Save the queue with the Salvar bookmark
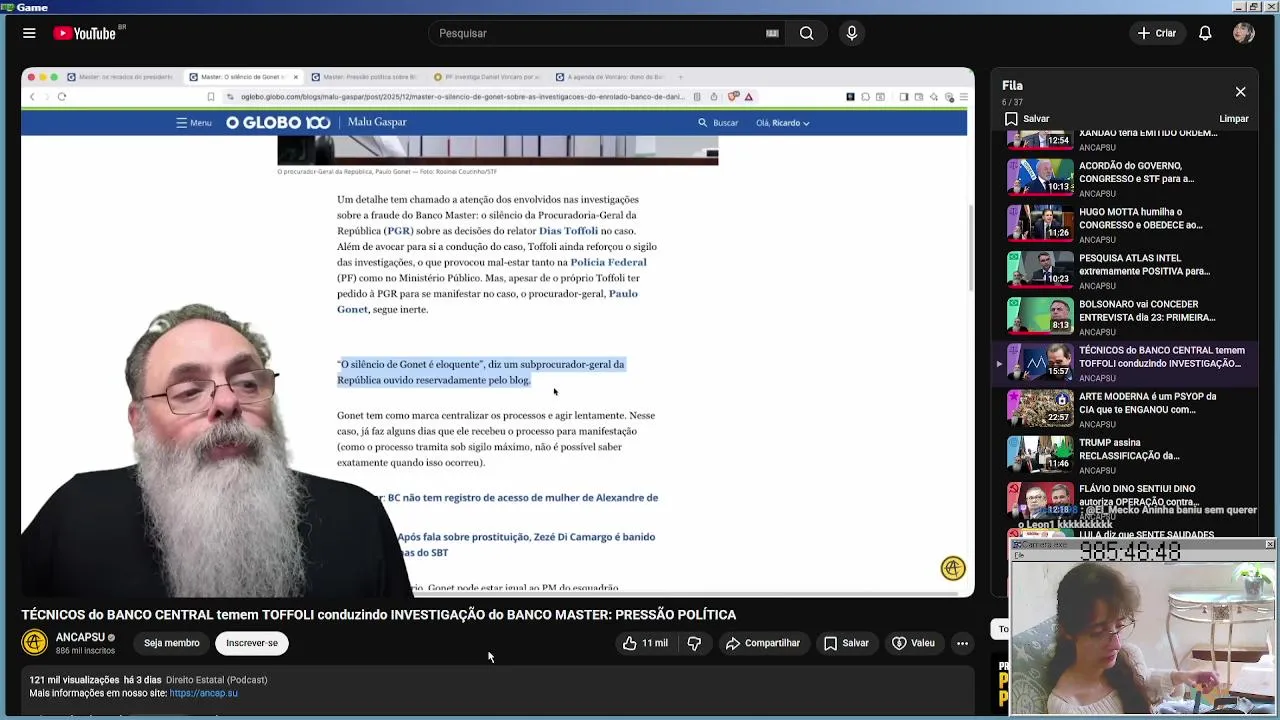 tap(1027, 118)
